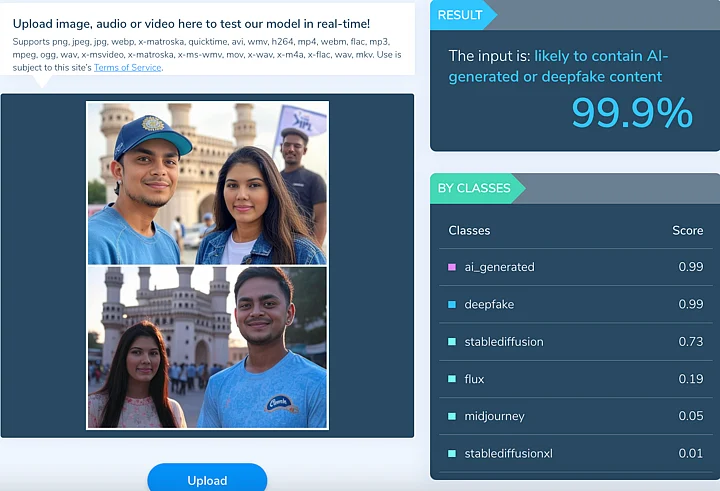Screen dimensions: 720x491
Task: Click the Score column header
Action: [x=687, y=230]
